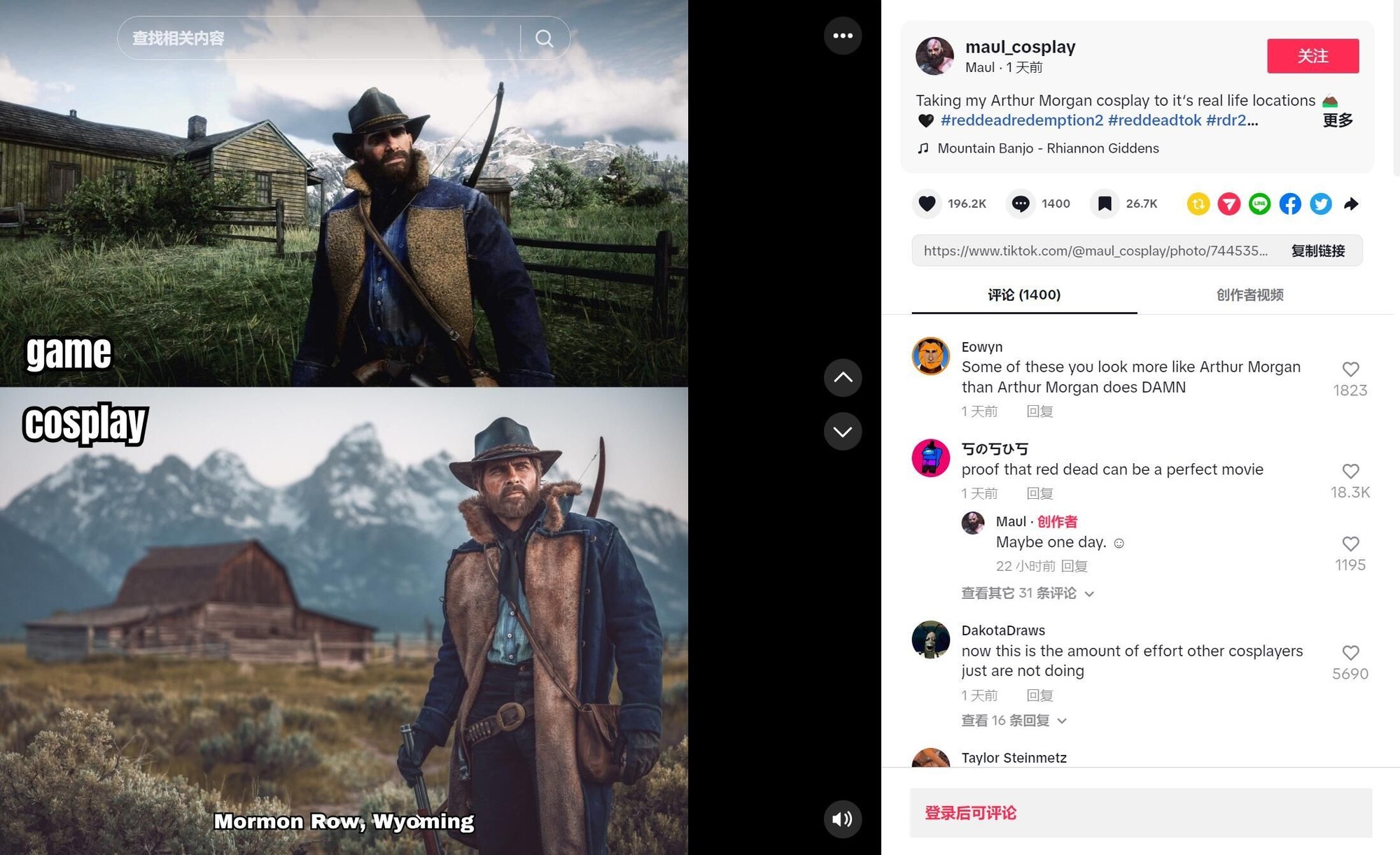Screen dimensions: 1400x855
Task: Like DakotaDraws' comment
Action: [x=1350, y=653]
